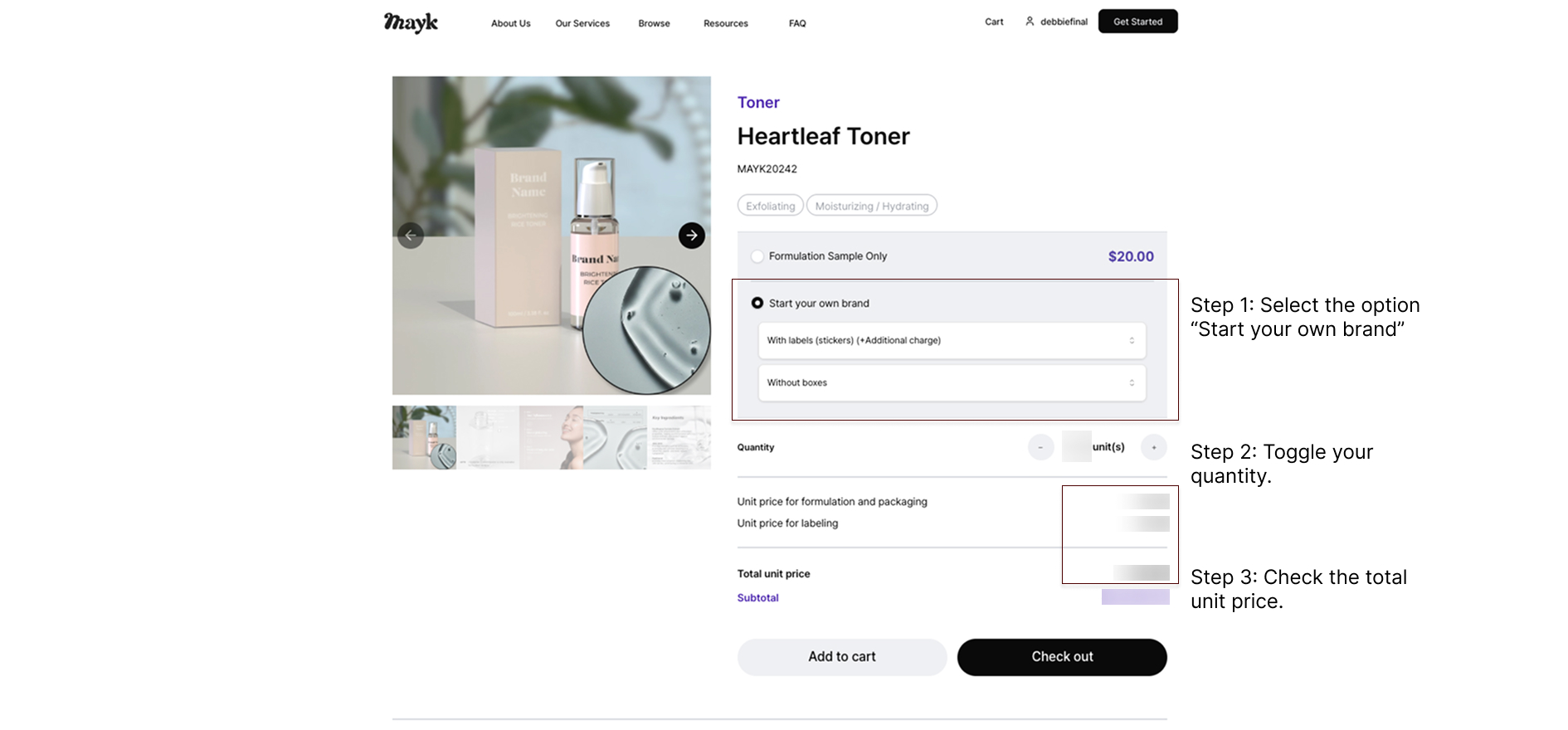Click the Check out button
The width and height of the screenshot is (1568, 730).
(x=1062, y=657)
